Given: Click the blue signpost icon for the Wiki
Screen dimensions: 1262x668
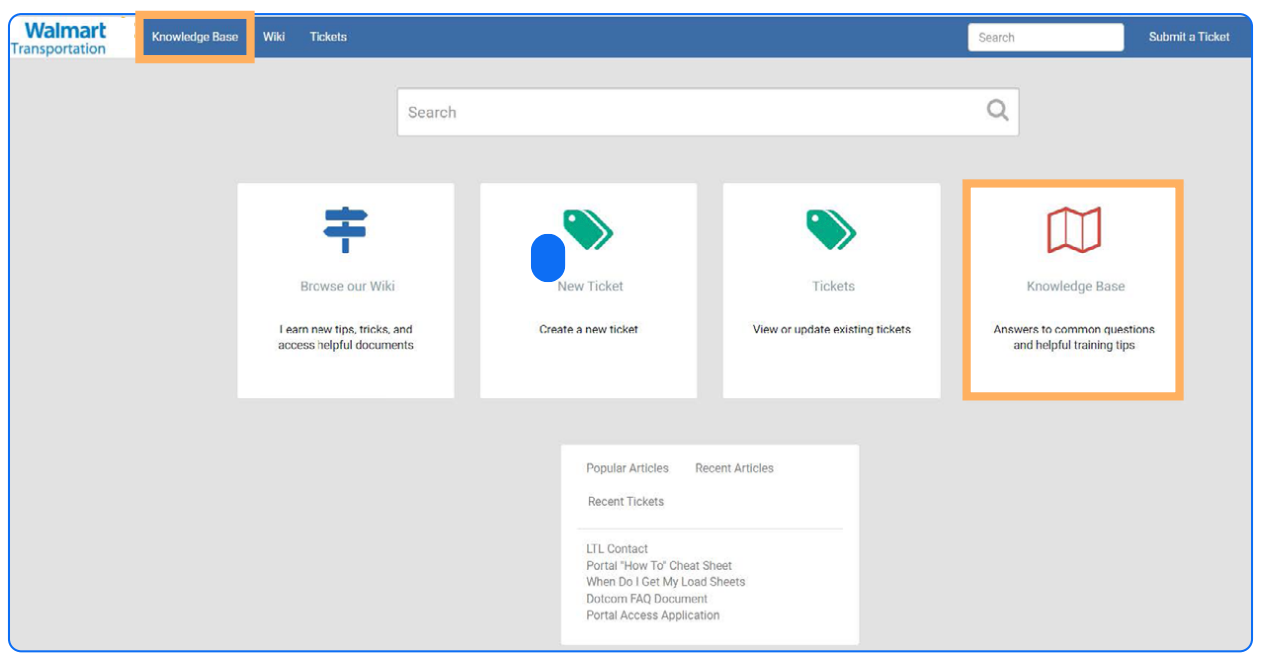Looking at the screenshot, I should (x=346, y=229).
